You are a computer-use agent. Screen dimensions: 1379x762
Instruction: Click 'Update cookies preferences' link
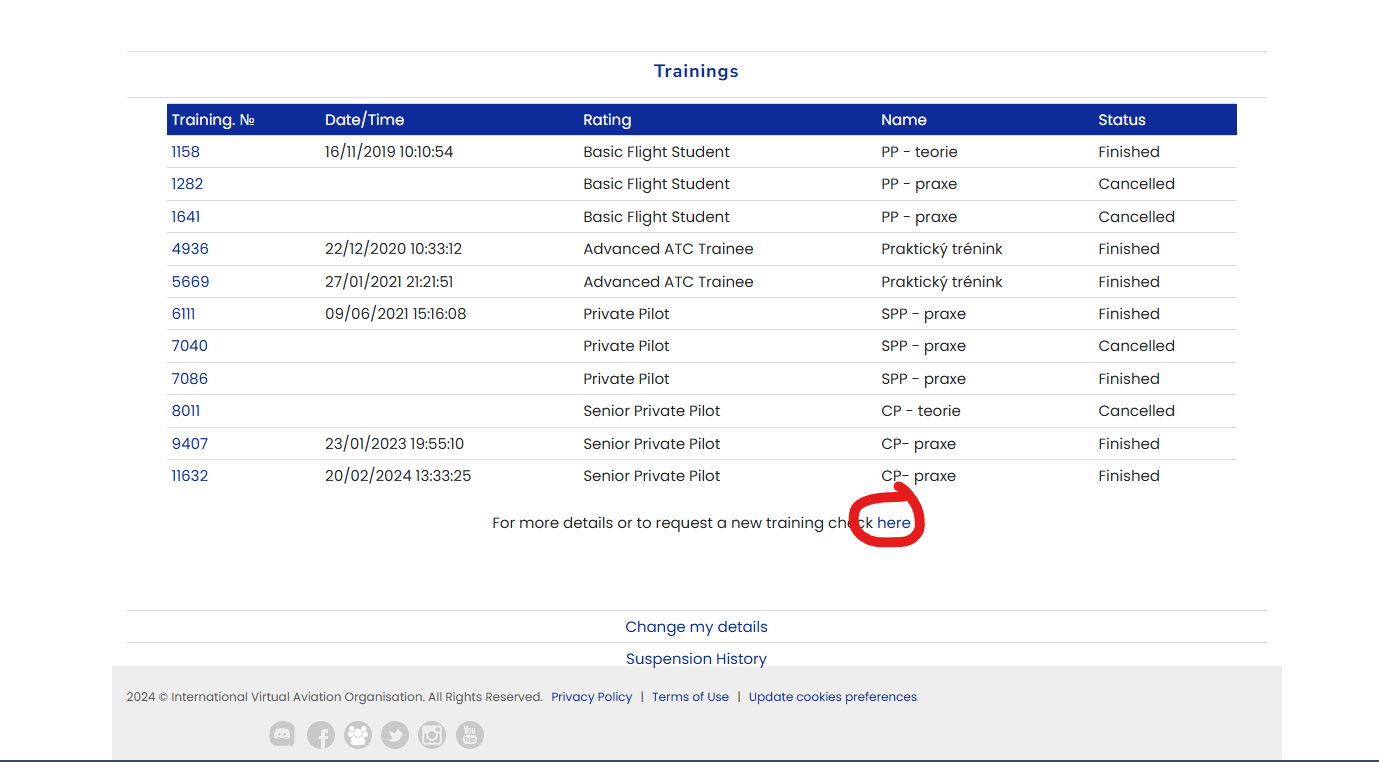pos(833,697)
